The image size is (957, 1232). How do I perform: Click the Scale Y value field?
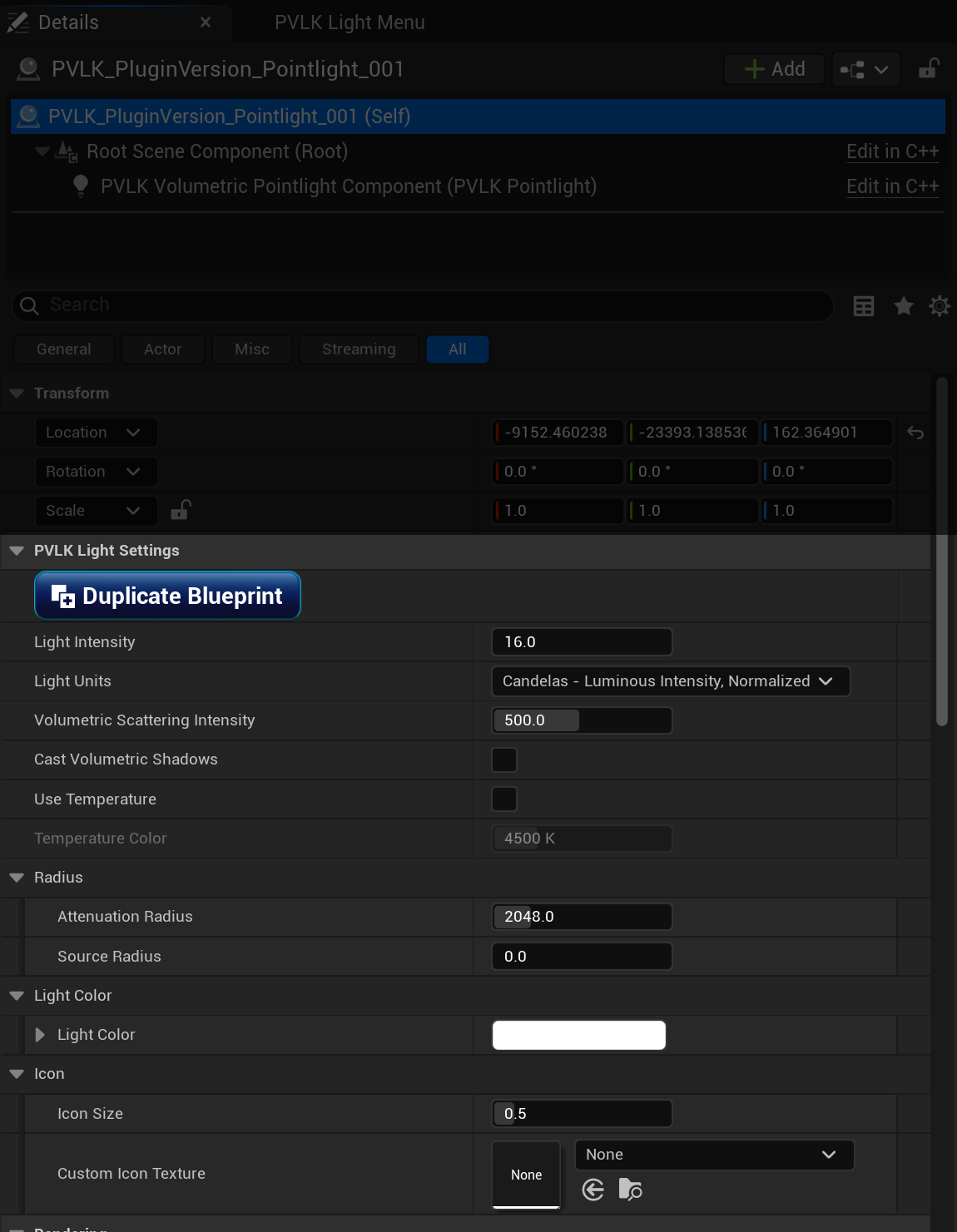pyautogui.click(x=692, y=511)
